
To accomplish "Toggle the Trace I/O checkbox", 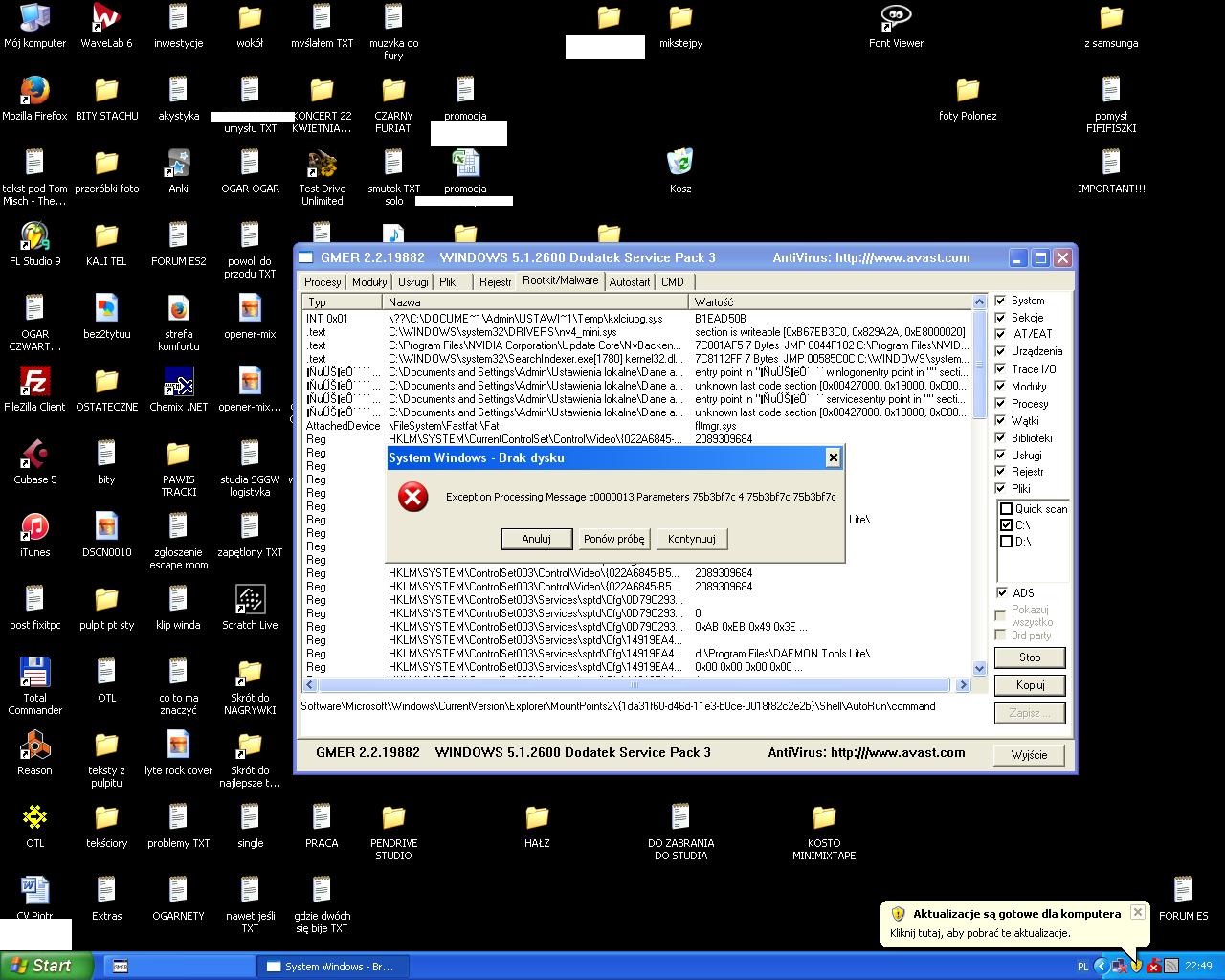I will click(x=1001, y=368).
